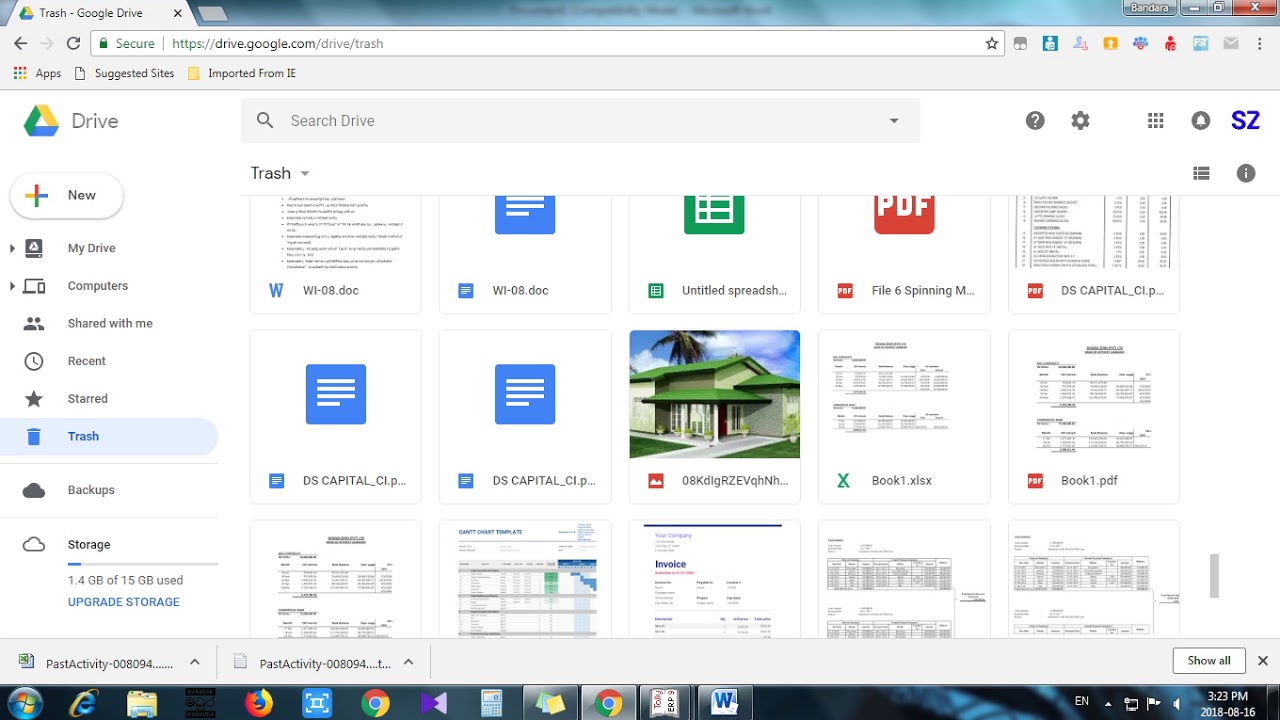Screen dimensions: 1280x720
Task: Click the Google Drive logo
Action: 42,121
